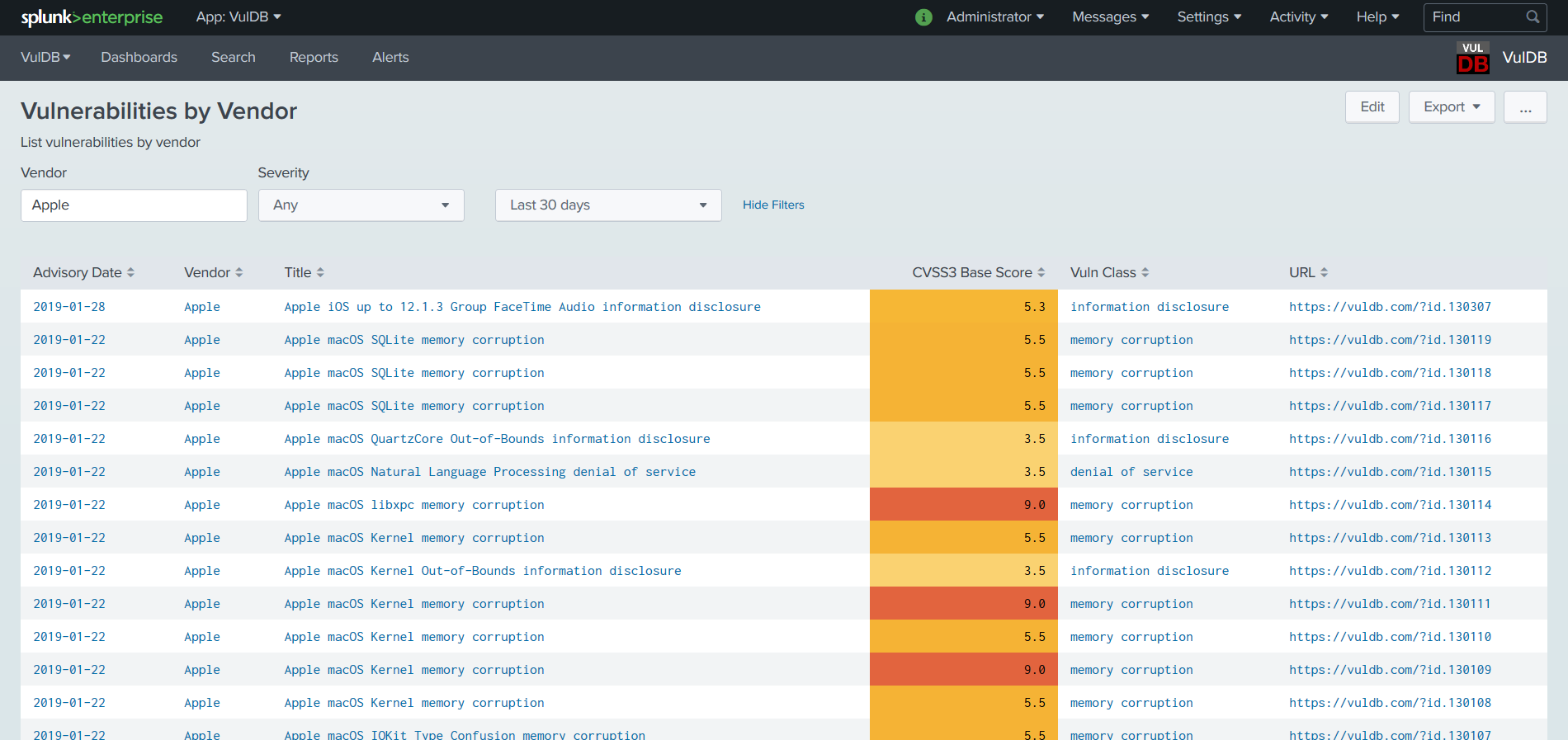
Task: Open URL https://vuldb.com/?id.130116
Action: pos(1390,439)
